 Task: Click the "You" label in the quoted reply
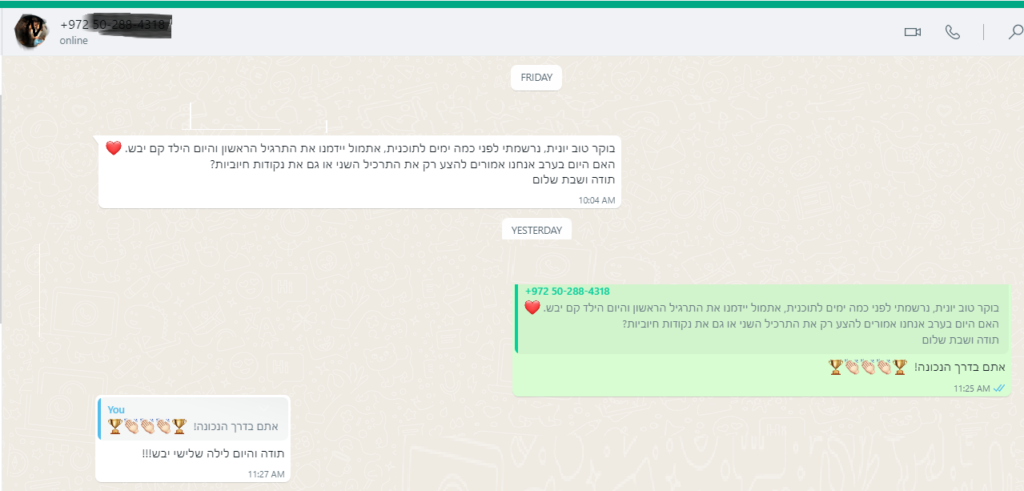click(116, 409)
